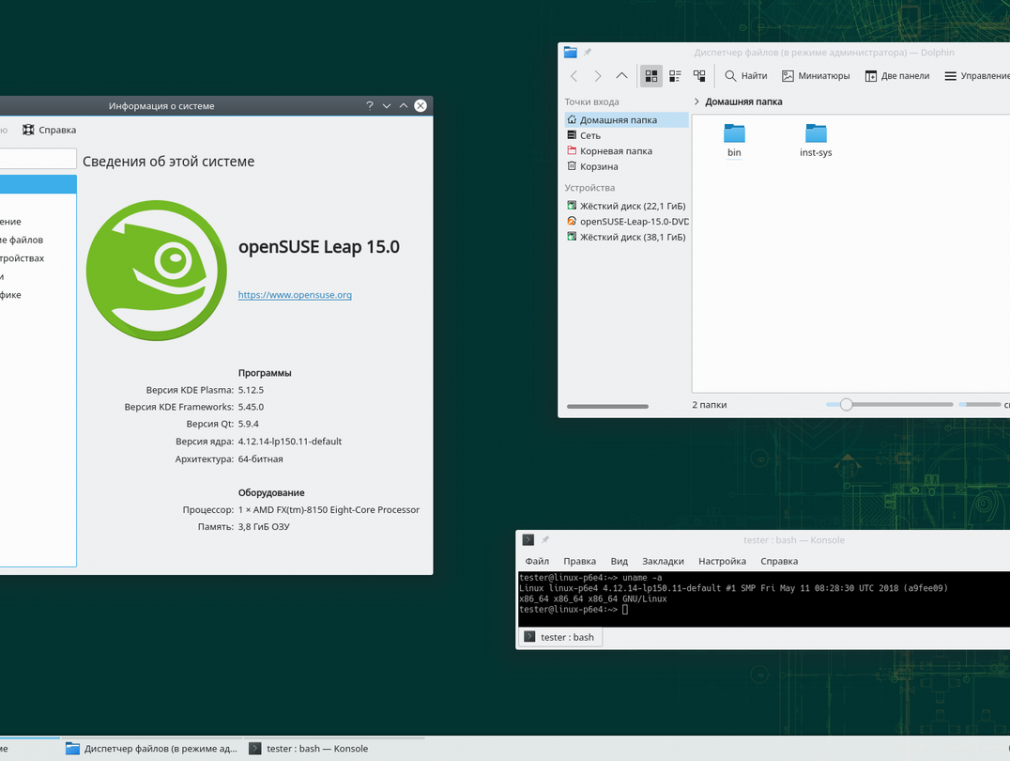Expand the breadcrumb chevron before Домашняя папка
Image resolution: width=1010 pixels, height=761 pixels.
point(697,102)
